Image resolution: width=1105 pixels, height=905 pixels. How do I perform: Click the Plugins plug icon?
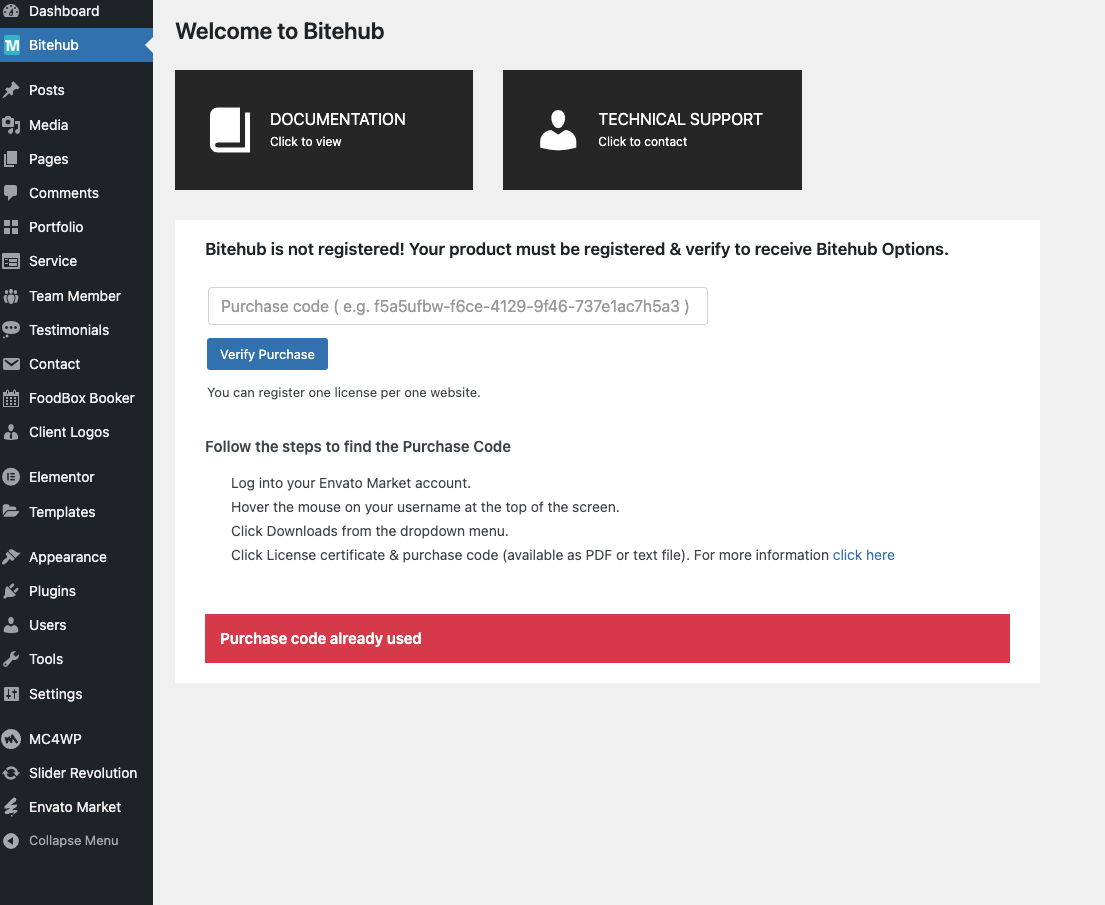tap(11, 591)
